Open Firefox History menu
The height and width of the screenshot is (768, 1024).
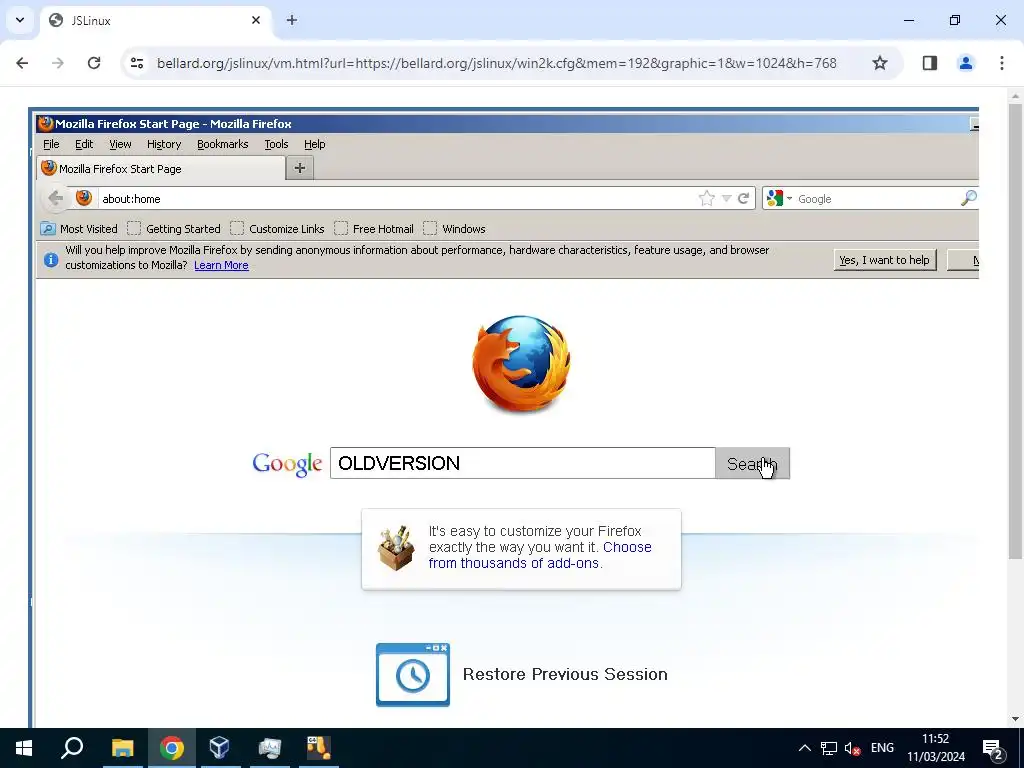[x=164, y=144]
